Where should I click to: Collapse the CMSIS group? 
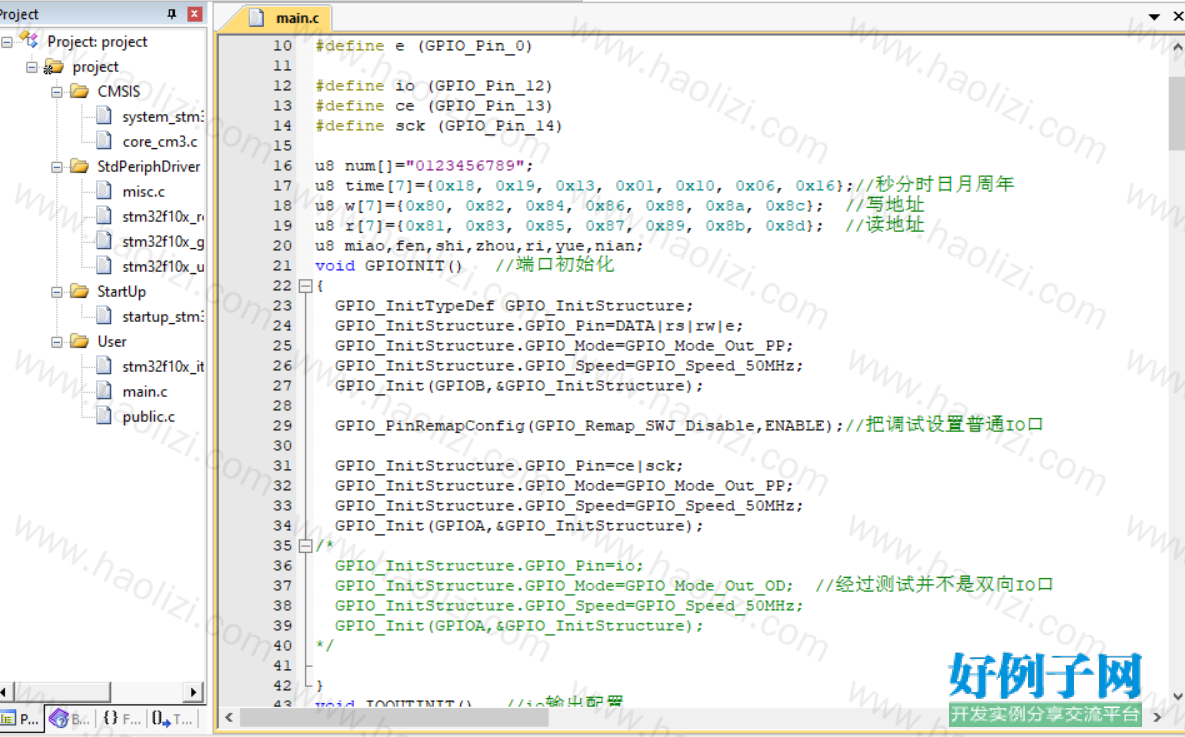click(x=57, y=91)
